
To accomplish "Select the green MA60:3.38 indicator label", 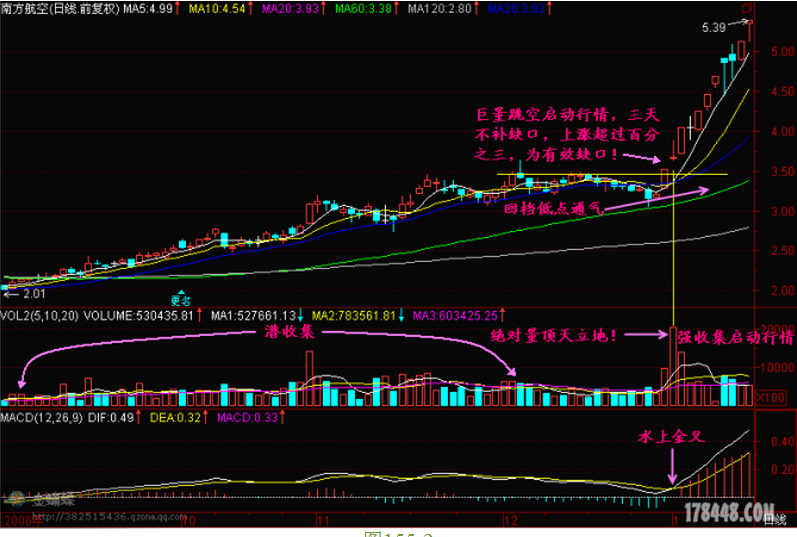I will [x=363, y=9].
